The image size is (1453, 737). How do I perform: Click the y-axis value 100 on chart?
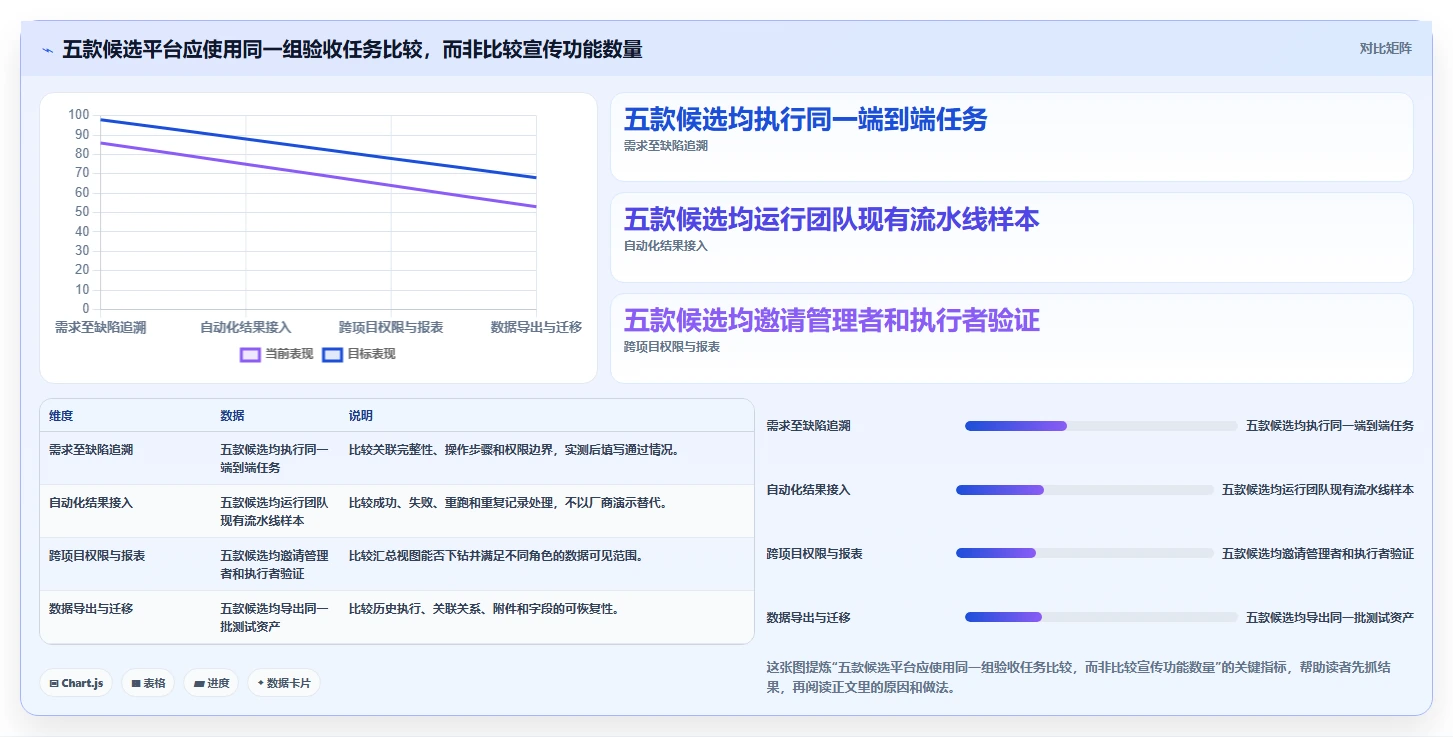pyautogui.click(x=79, y=115)
